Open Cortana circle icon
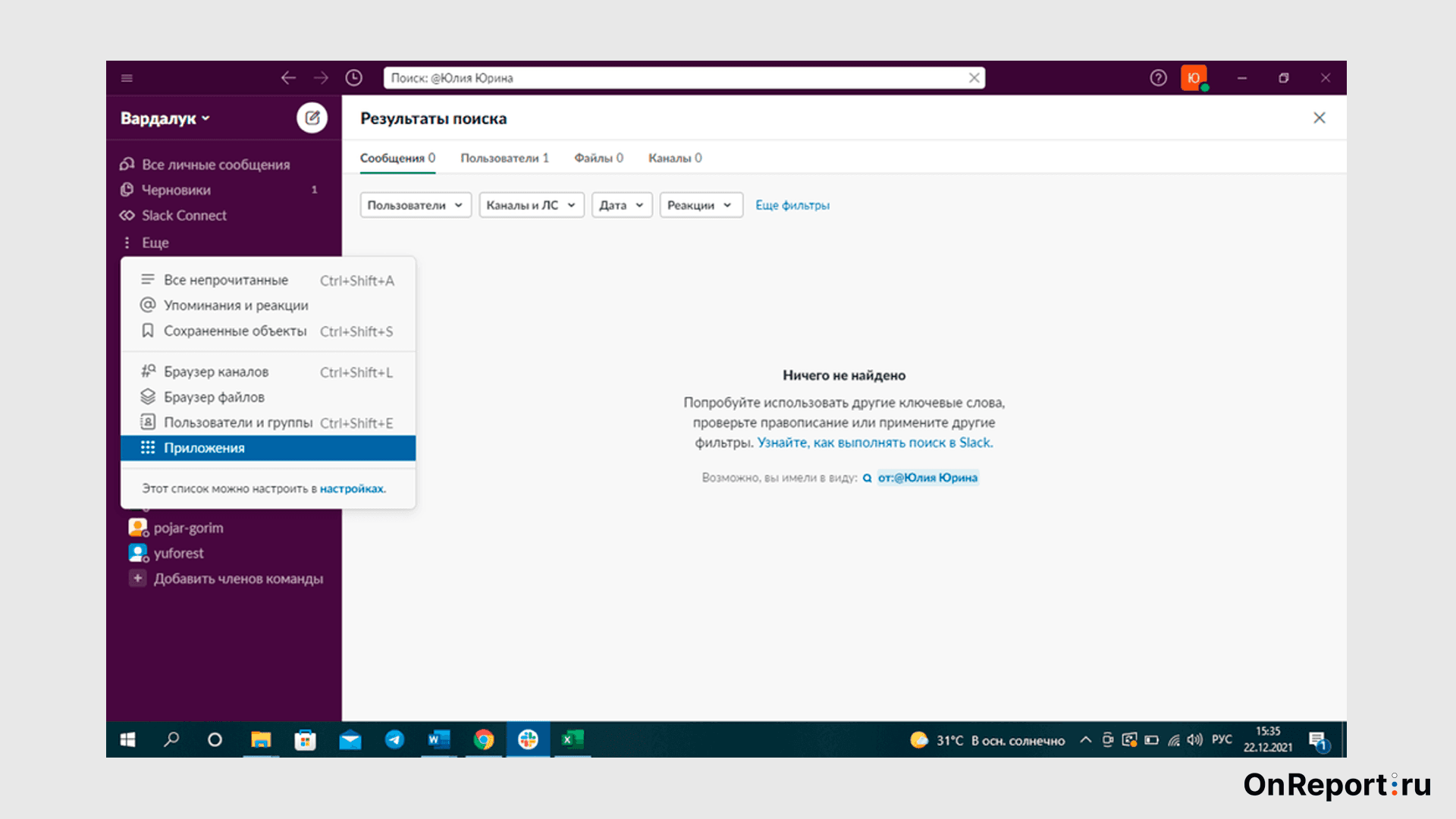 coord(215,739)
